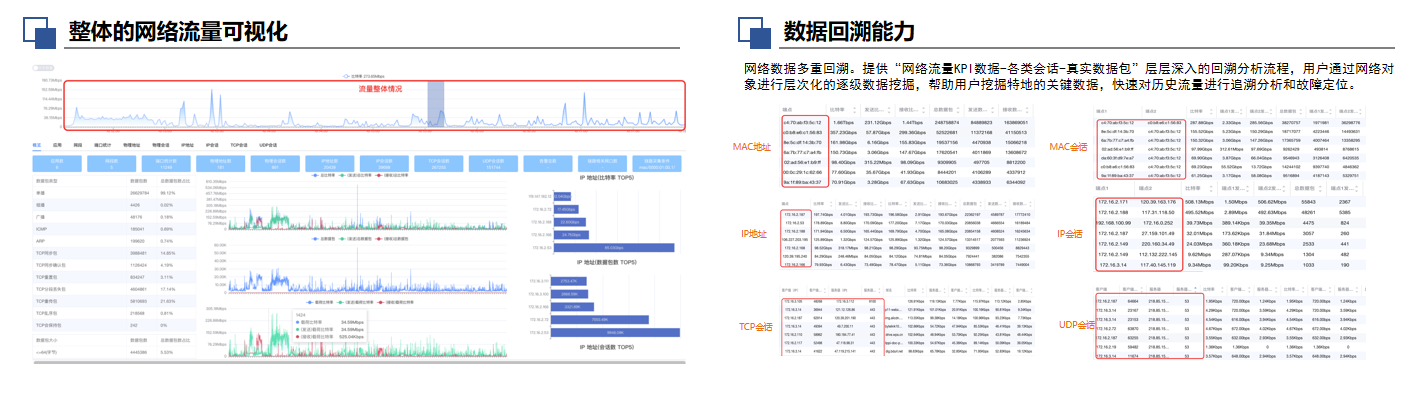The image size is (1417, 398).
Task: Toggle the (发送)比特率 legend entry
Action: point(355,175)
